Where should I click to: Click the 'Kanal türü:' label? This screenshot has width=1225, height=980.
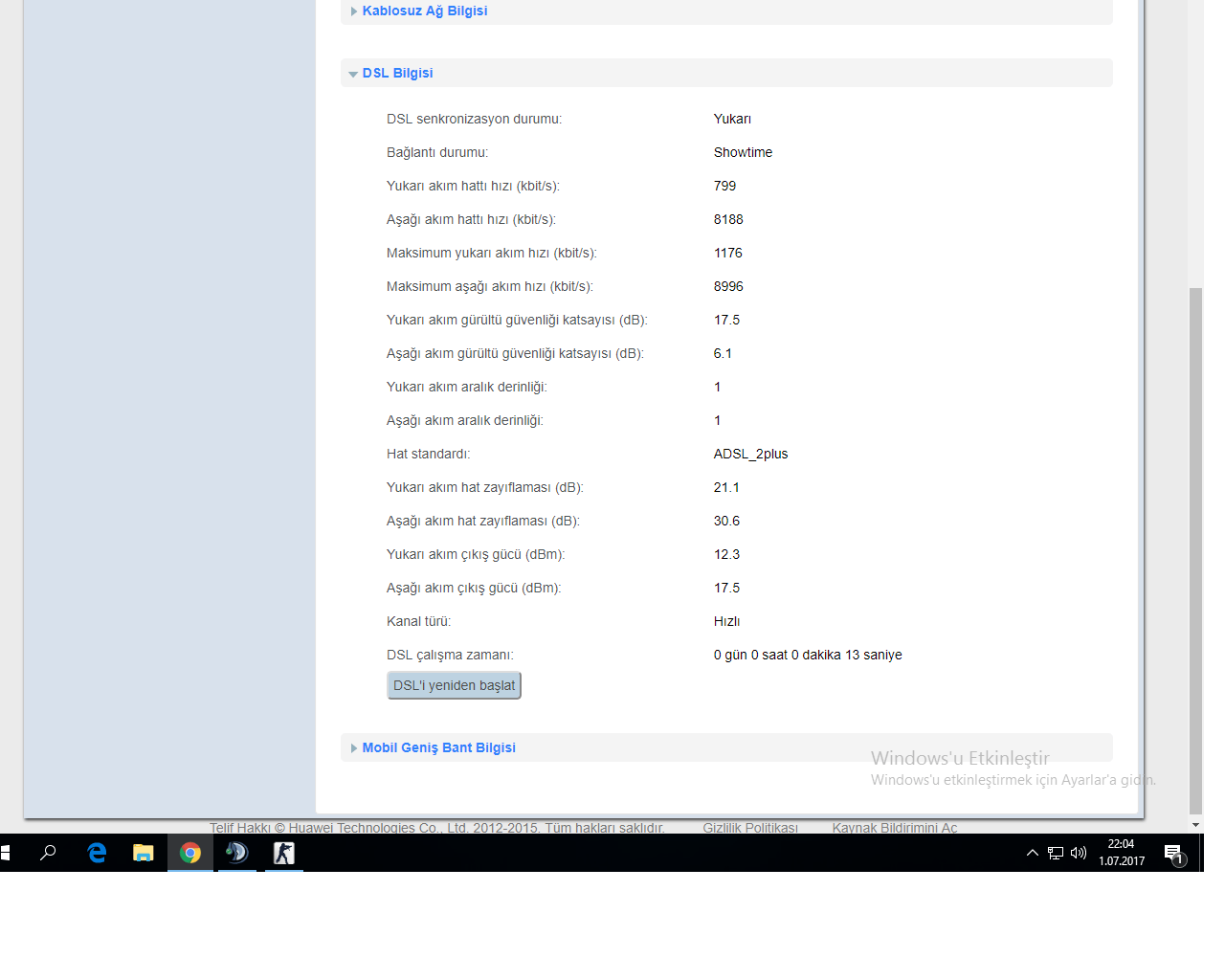[419, 621]
